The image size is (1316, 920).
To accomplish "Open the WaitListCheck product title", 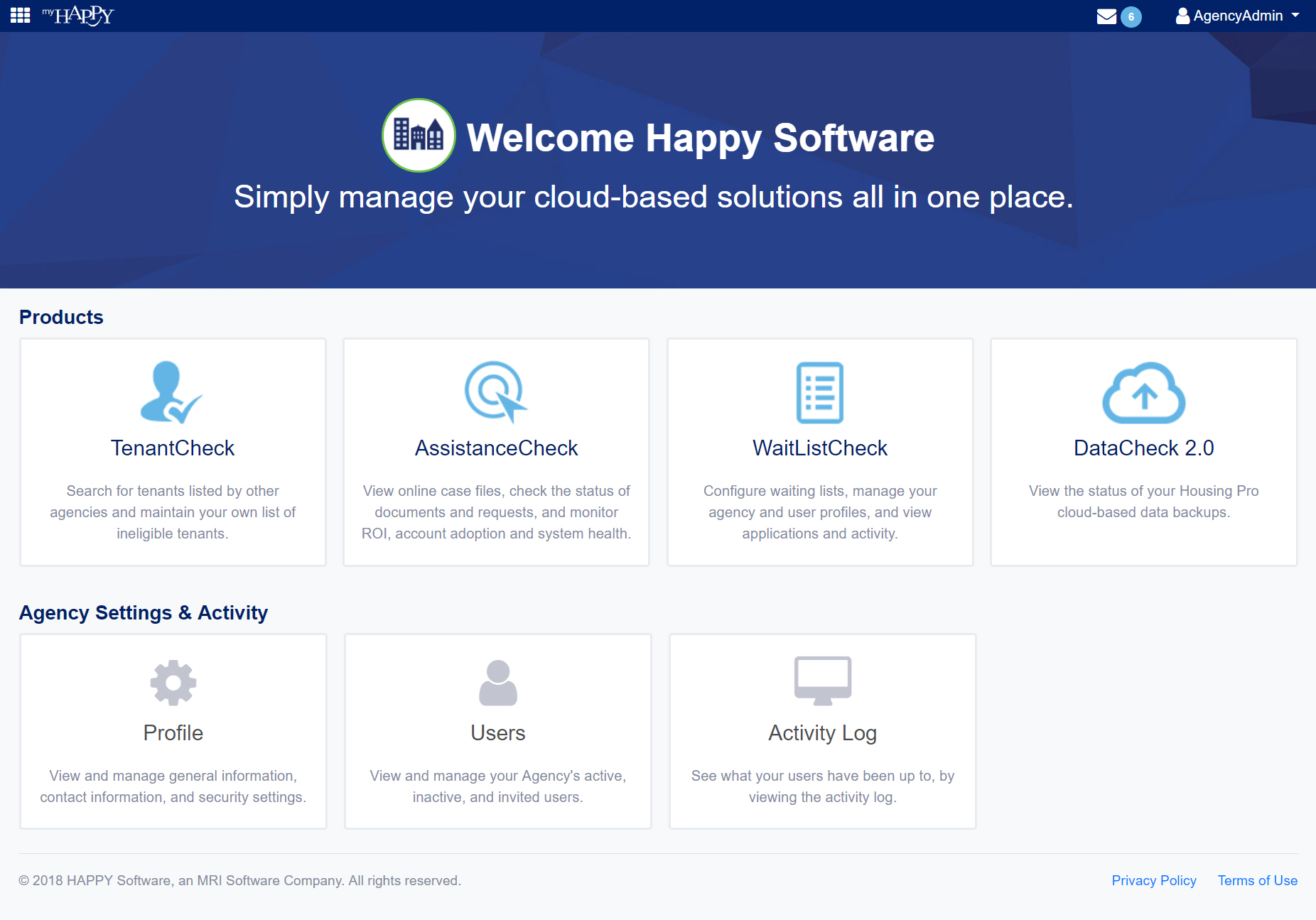I will pyautogui.click(x=820, y=448).
